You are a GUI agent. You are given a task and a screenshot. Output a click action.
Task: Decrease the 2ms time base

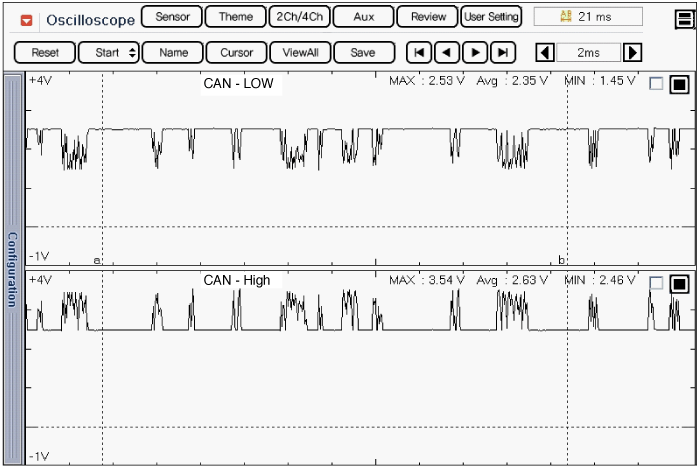coord(545,53)
